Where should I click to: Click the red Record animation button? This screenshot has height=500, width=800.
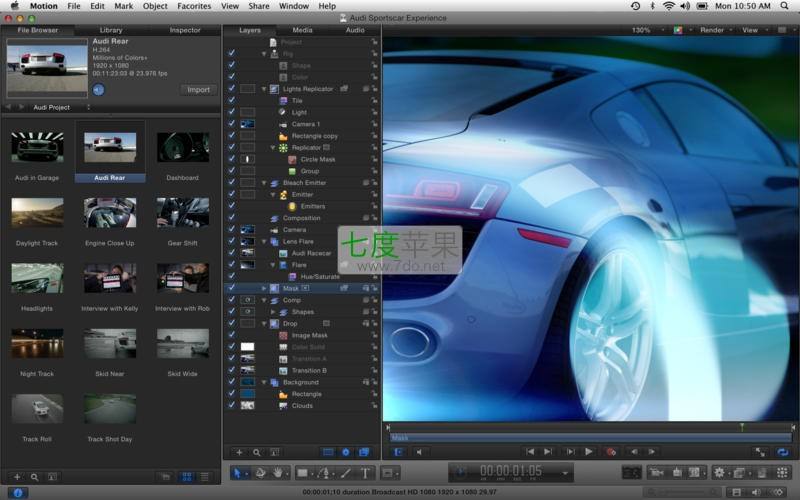[611, 452]
